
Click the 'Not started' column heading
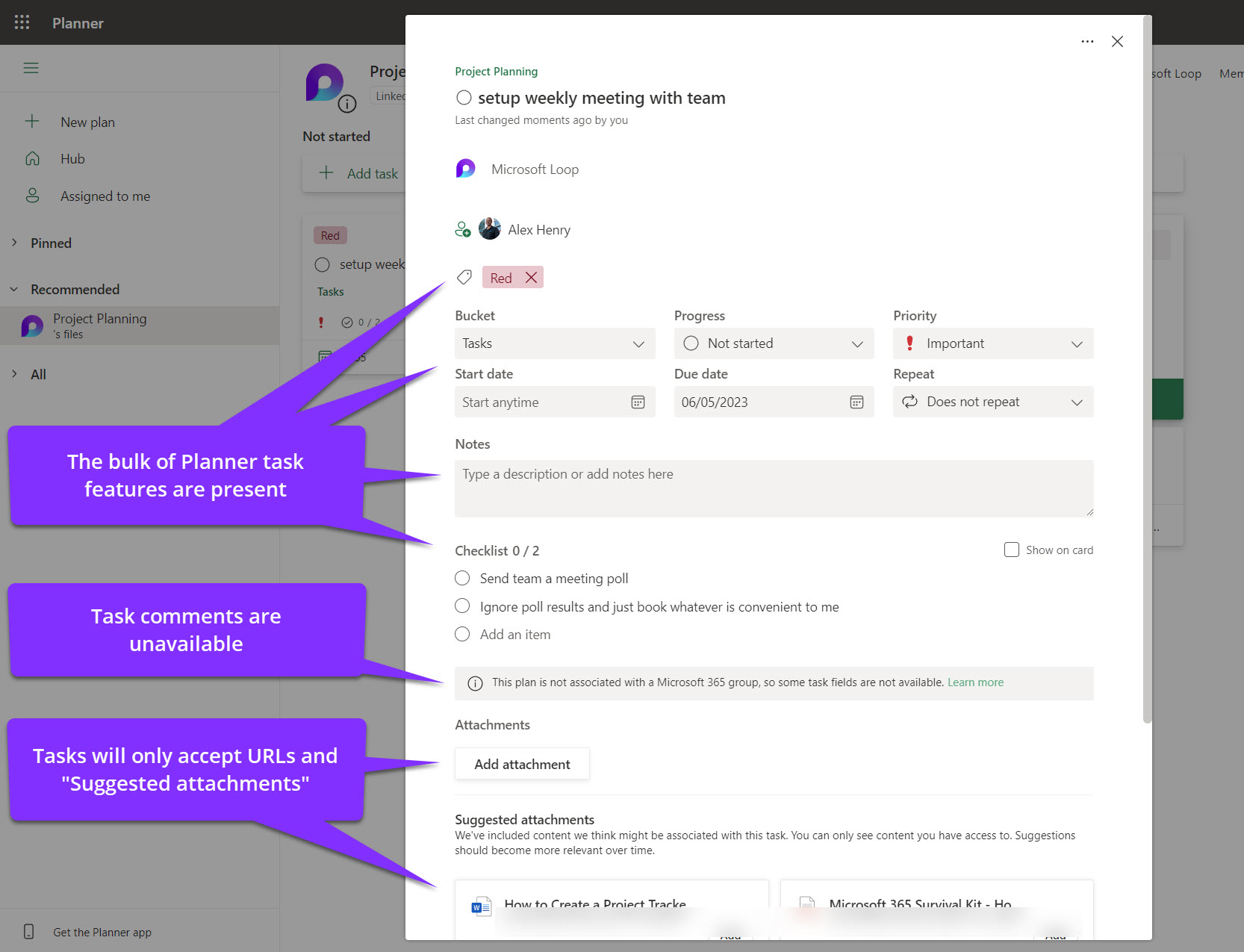click(336, 137)
